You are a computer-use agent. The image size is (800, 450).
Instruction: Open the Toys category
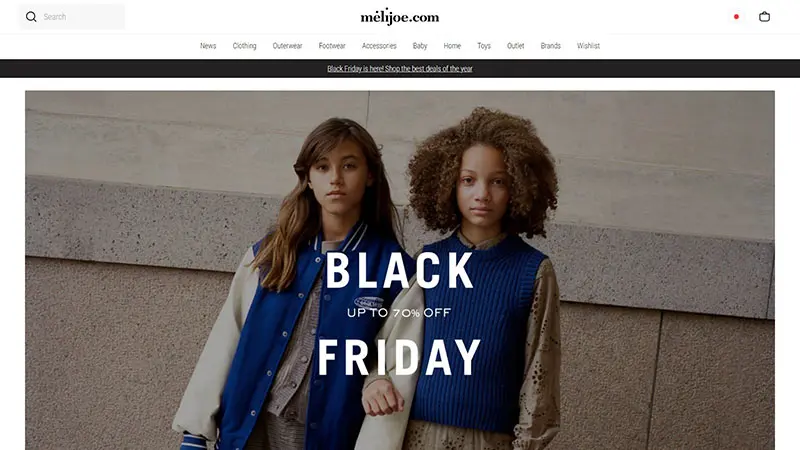pyautogui.click(x=484, y=46)
